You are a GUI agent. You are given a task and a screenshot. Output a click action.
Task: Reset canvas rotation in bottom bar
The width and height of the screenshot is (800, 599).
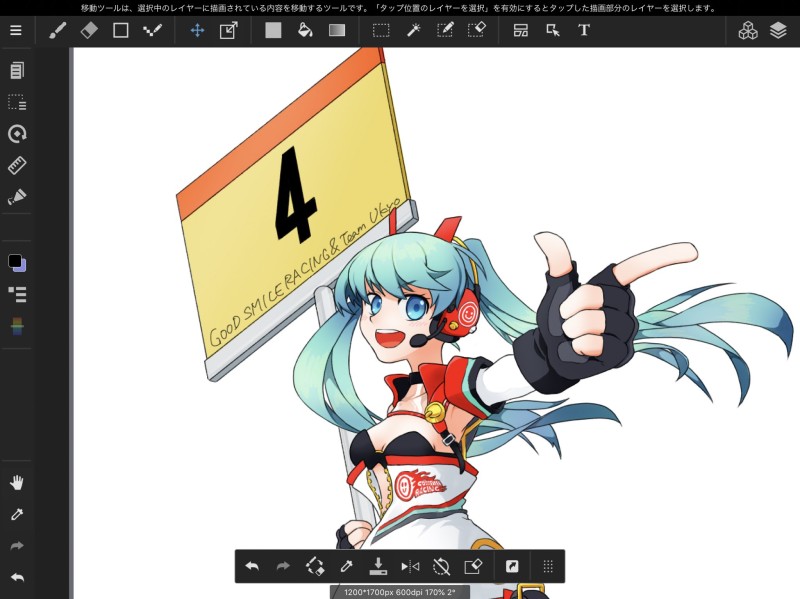(x=441, y=566)
